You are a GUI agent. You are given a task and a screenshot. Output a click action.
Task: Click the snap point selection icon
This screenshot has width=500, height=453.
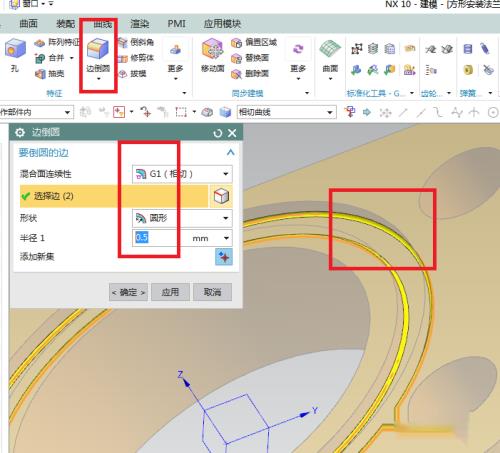tap(119, 112)
